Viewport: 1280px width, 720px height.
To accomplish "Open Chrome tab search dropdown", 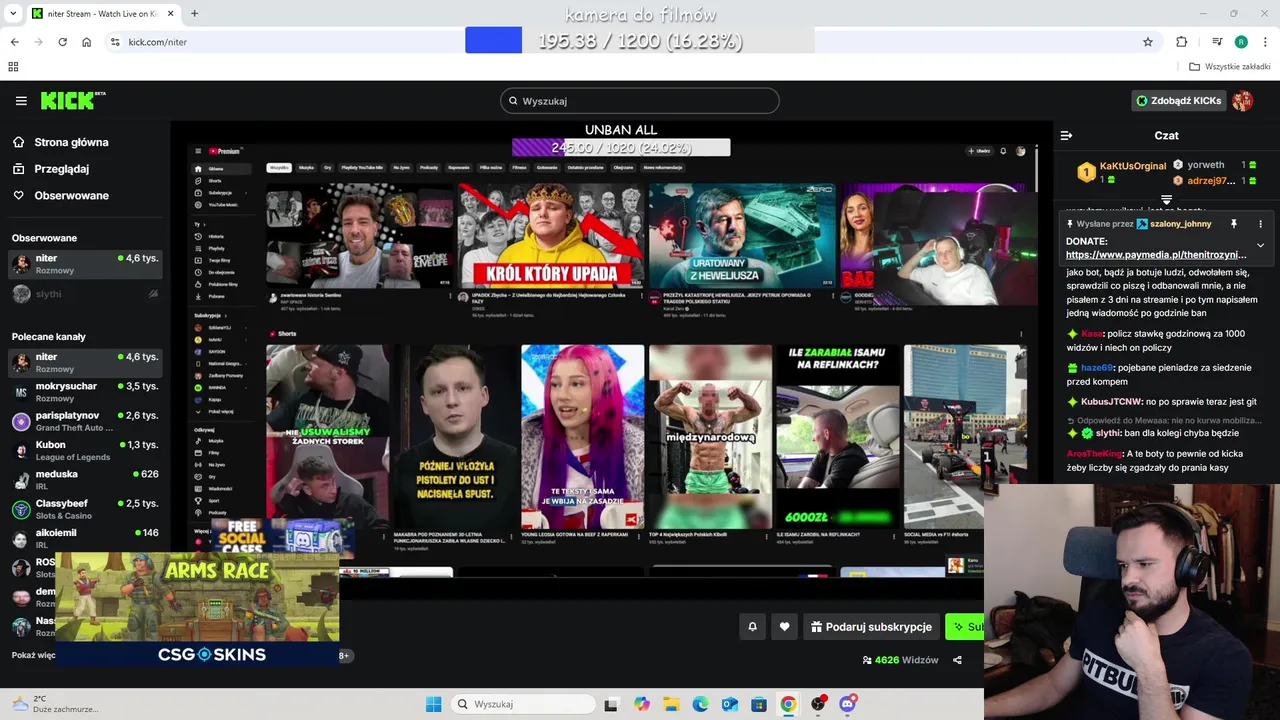I will 13,13.
